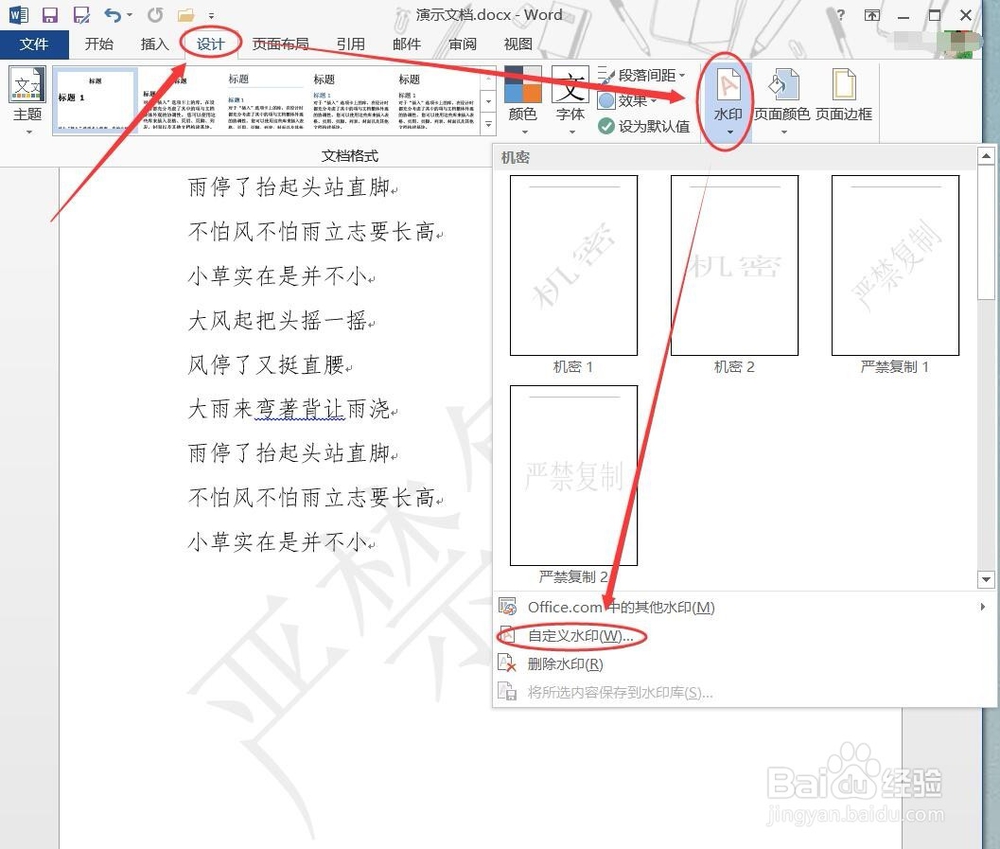Expand the 页面颜色 dropdown arrow
The height and width of the screenshot is (849, 1000).
[783, 132]
